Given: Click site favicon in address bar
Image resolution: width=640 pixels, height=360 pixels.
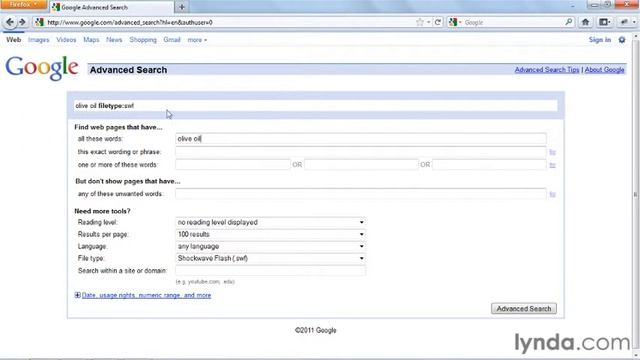Looking at the screenshot, I should 39,22.
